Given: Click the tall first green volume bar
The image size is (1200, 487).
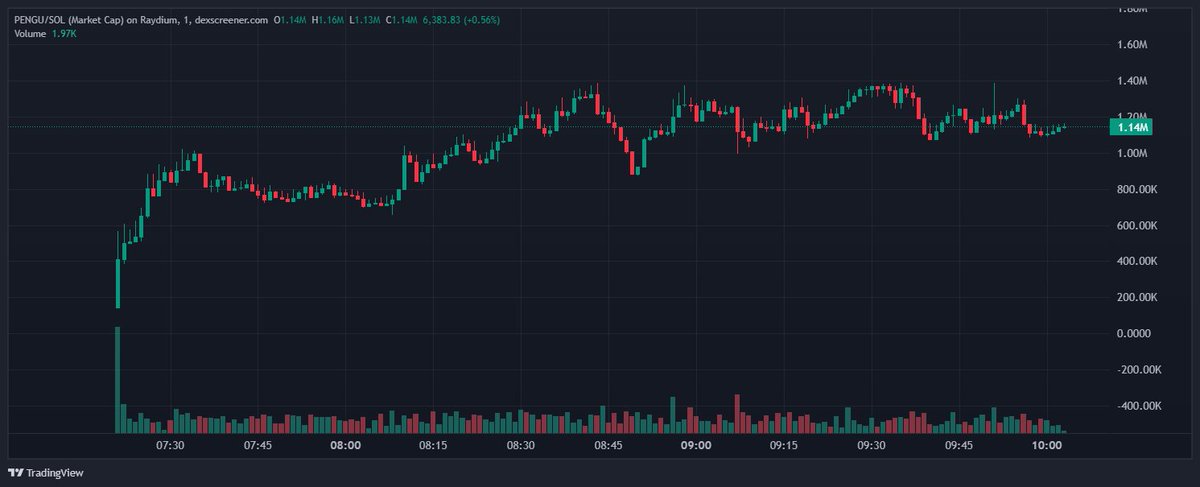Looking at the screenshot, I should pyautogui.click(x=118, y=379).
